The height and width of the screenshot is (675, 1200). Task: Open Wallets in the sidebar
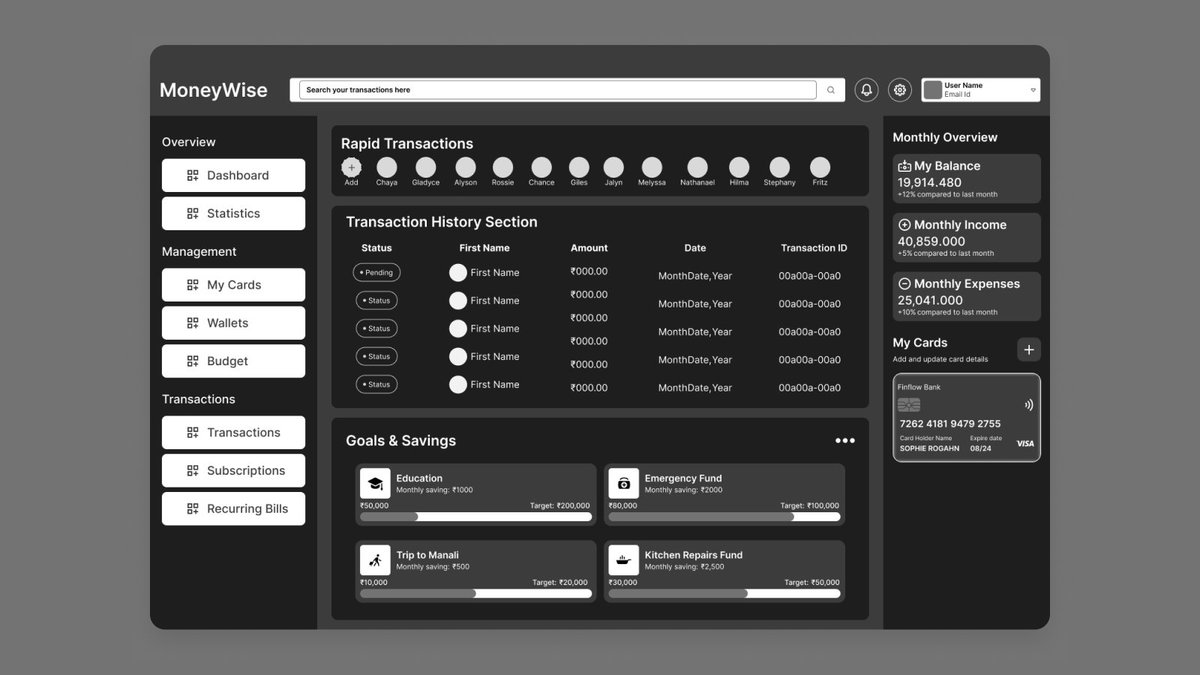[x=233, y=323]
